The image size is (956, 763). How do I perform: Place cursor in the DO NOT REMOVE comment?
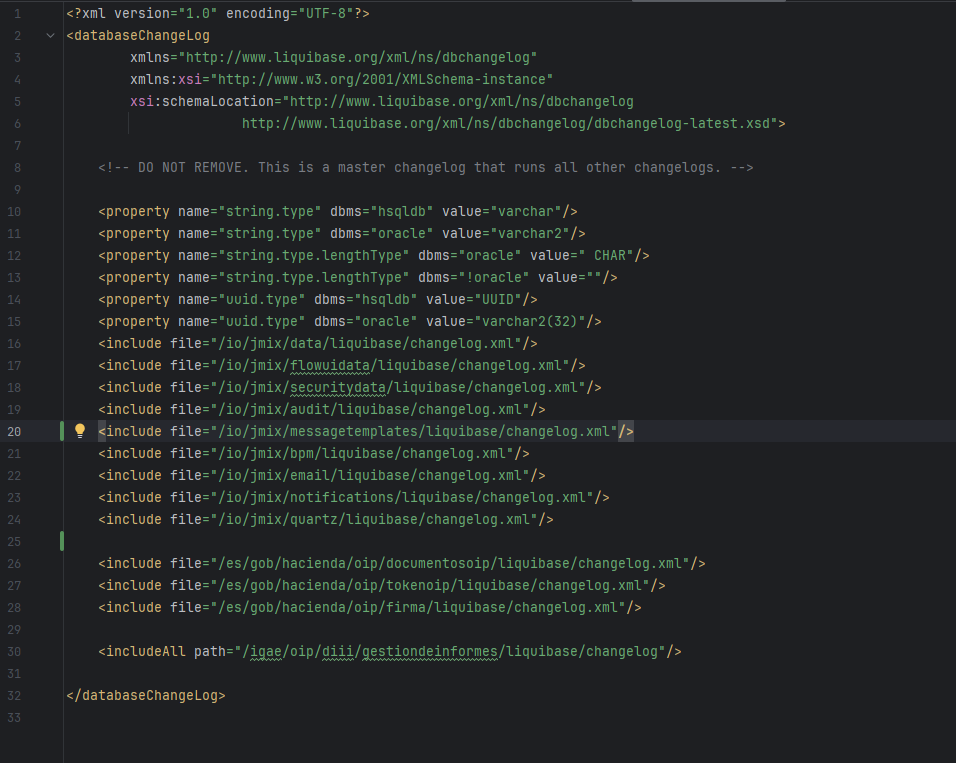pos(425,167)
